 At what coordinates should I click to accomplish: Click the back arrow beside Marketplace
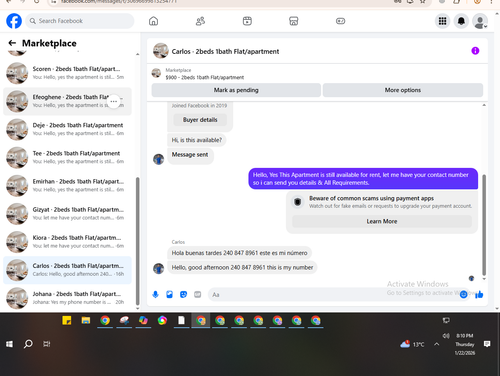click(x=12, y=43)
